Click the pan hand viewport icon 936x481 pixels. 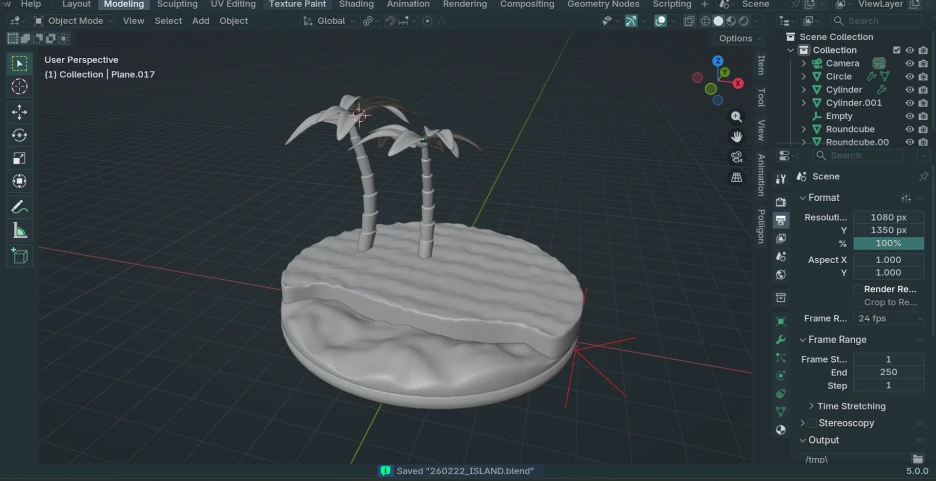point(737,137)
